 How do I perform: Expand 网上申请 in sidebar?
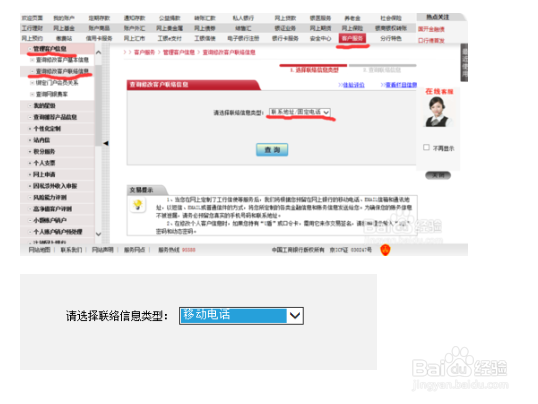click(44, 174)
